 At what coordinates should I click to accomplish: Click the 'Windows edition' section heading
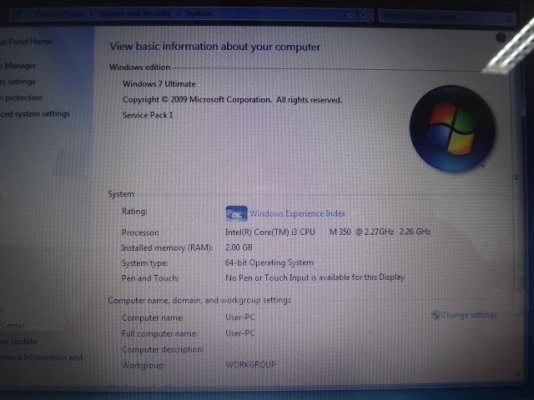(x=140, y=67)
